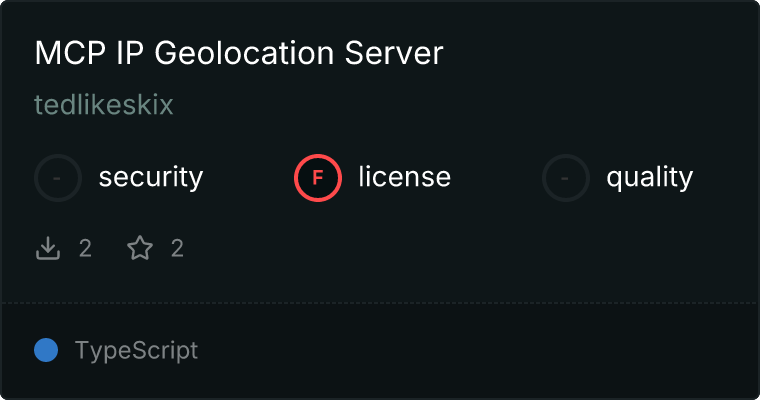Viewport: 760px width, 400px height.
Task: Click empty space right of the quality label
Action: click(x=724, y=178)
